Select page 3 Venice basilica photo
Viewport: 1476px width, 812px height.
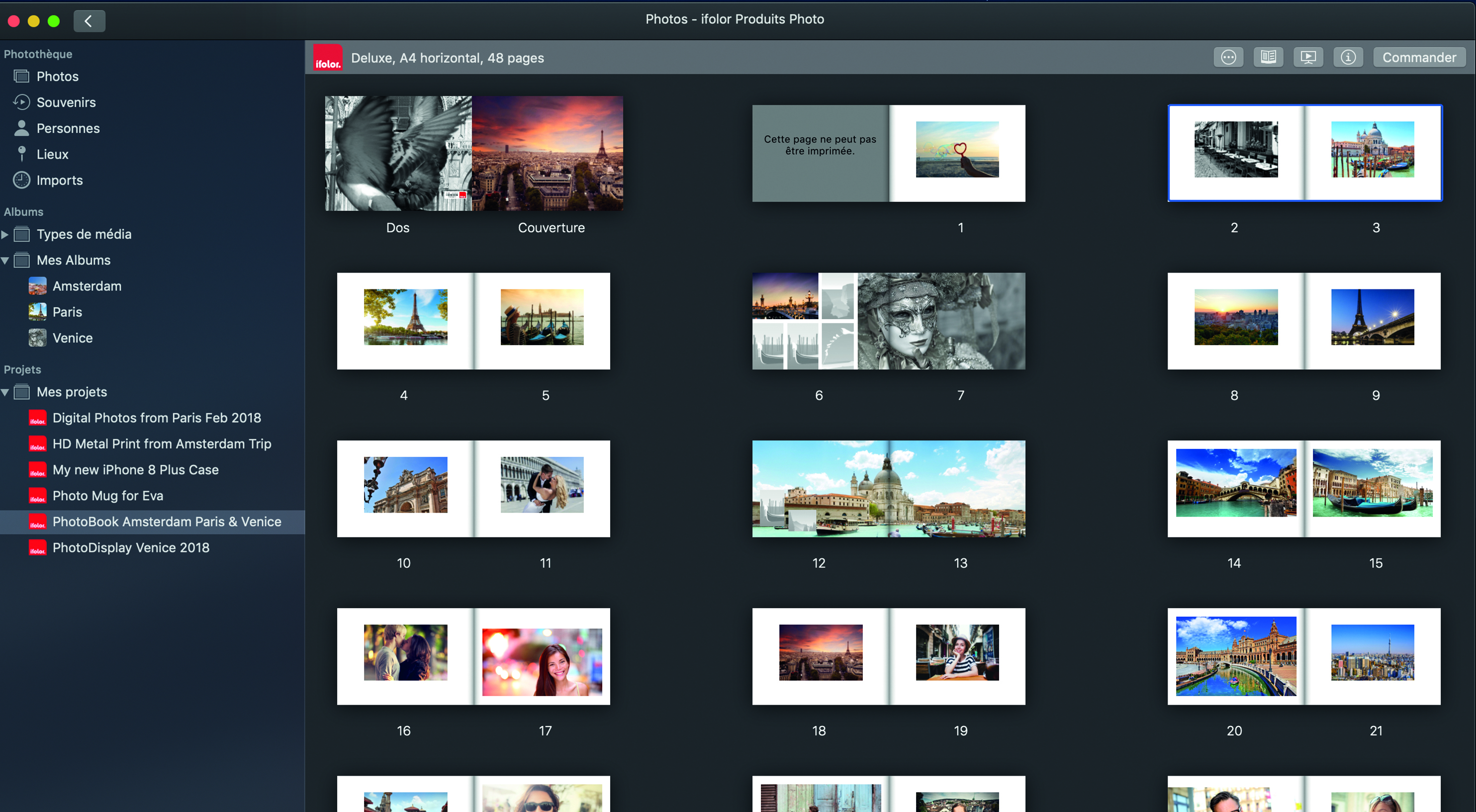click(x=1372, y=150)
